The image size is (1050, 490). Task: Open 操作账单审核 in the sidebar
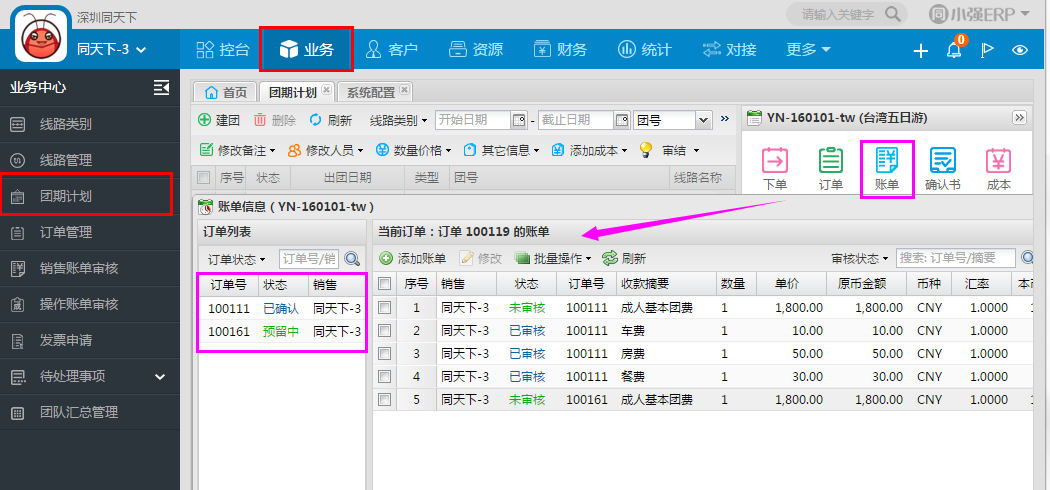coord(90,305)
